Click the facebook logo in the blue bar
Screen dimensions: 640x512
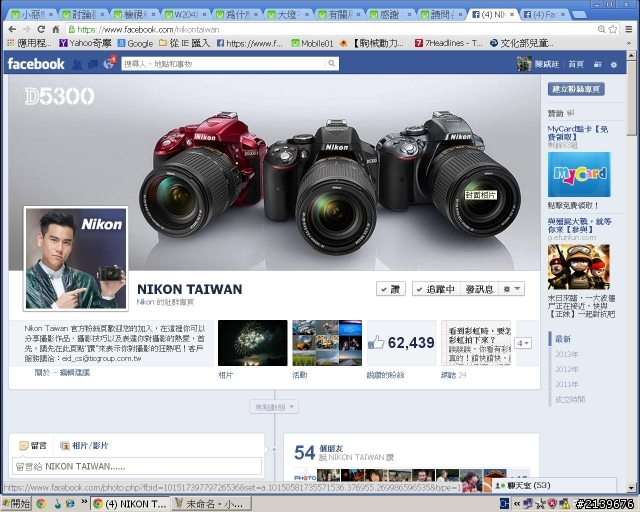[x=36, y=64]
